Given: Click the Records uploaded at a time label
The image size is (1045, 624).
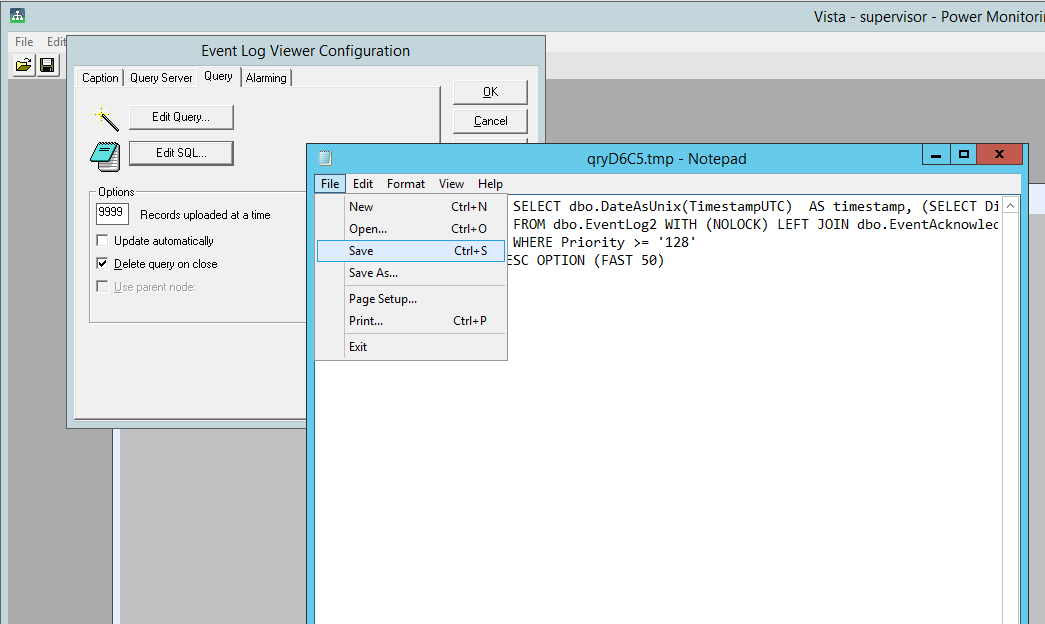Looking at the screenshot, I should (x=205, y=215).
